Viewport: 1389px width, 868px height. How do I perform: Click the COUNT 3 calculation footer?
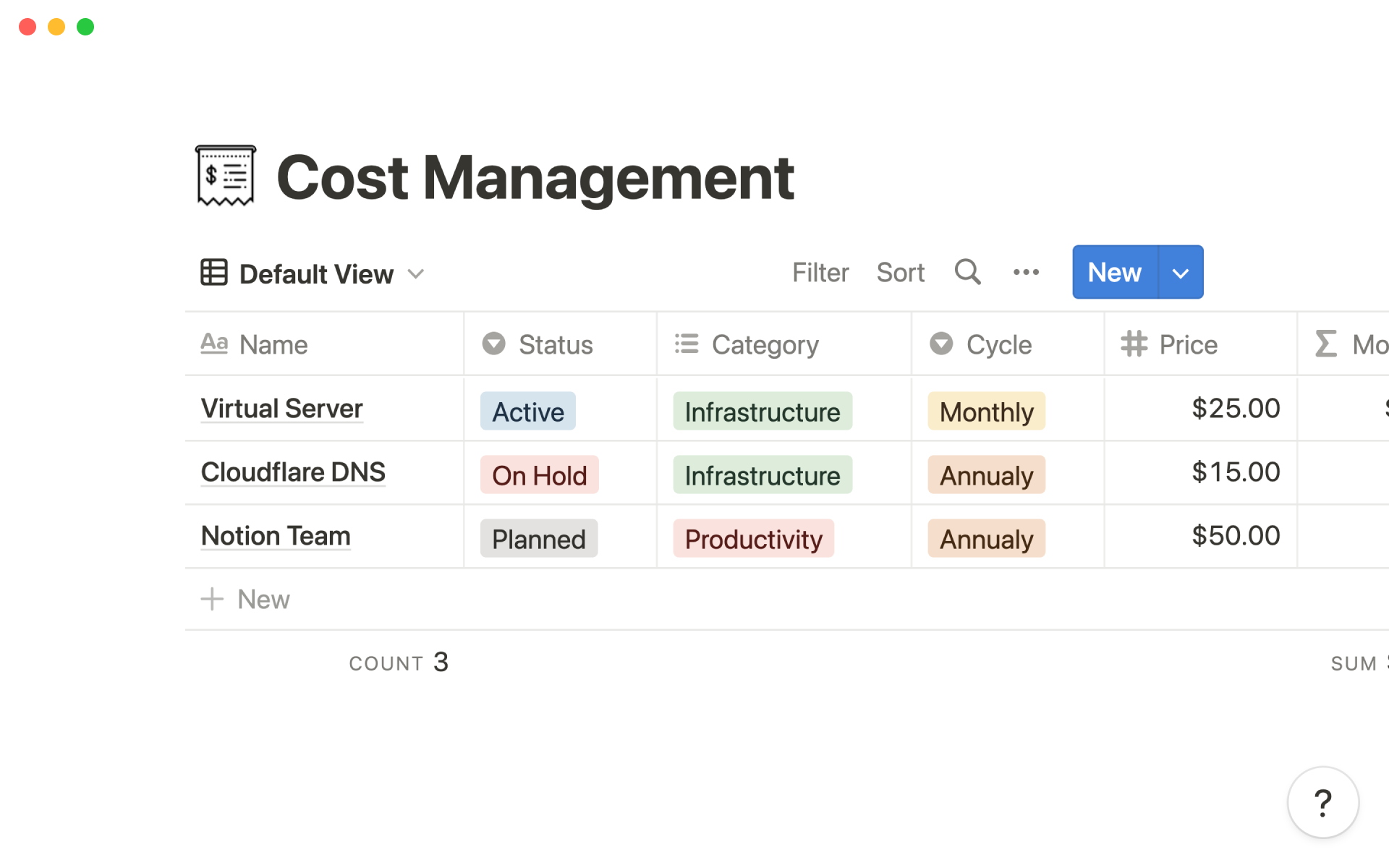399,663
